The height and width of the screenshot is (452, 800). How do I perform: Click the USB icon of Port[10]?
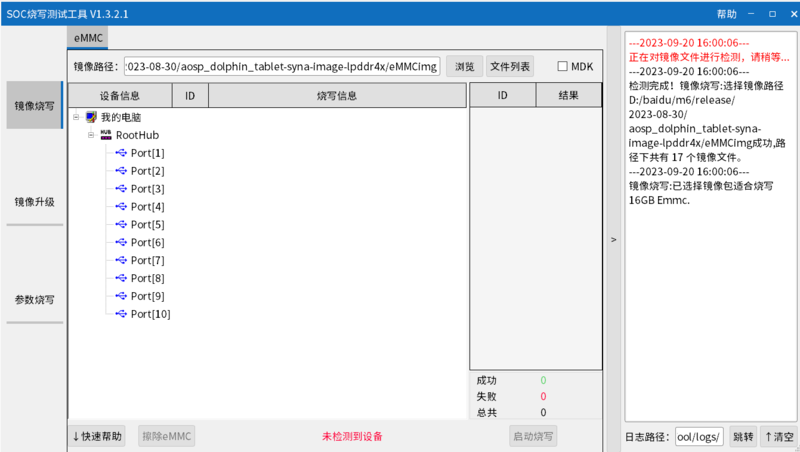(121, 313)
